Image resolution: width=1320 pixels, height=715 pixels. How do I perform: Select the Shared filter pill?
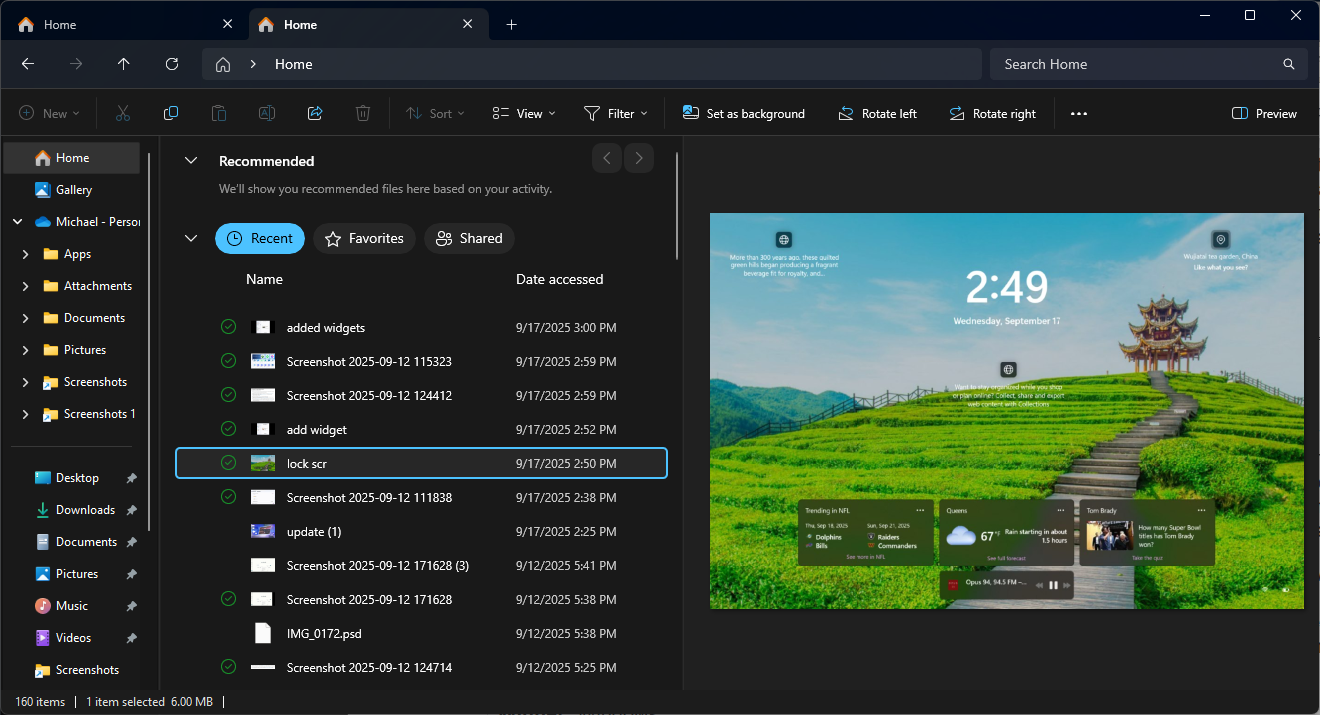click(469, 238)
